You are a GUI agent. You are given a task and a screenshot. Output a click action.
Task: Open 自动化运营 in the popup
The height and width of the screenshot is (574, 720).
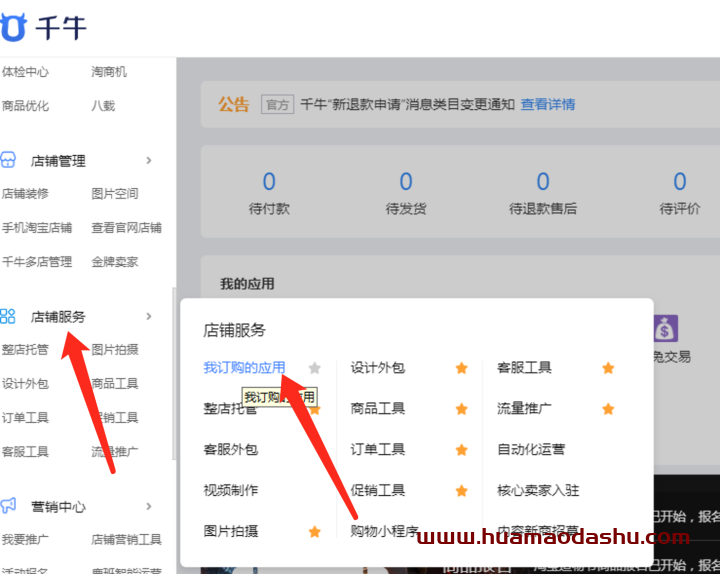point(531,449)
